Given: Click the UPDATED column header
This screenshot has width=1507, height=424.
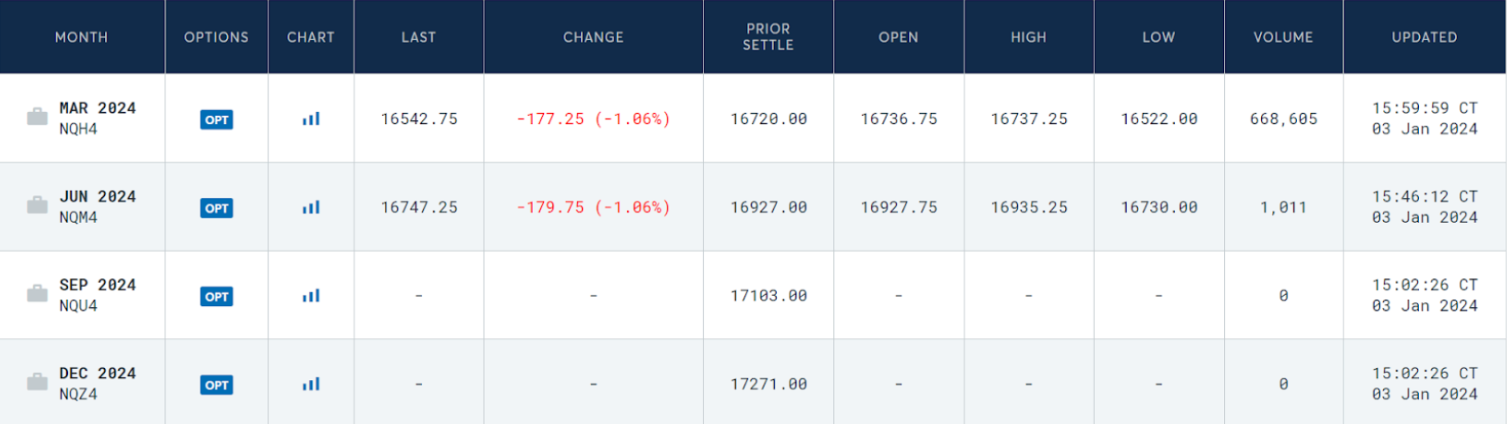Looking at the screenshot, I should [x=1424, y=37].
